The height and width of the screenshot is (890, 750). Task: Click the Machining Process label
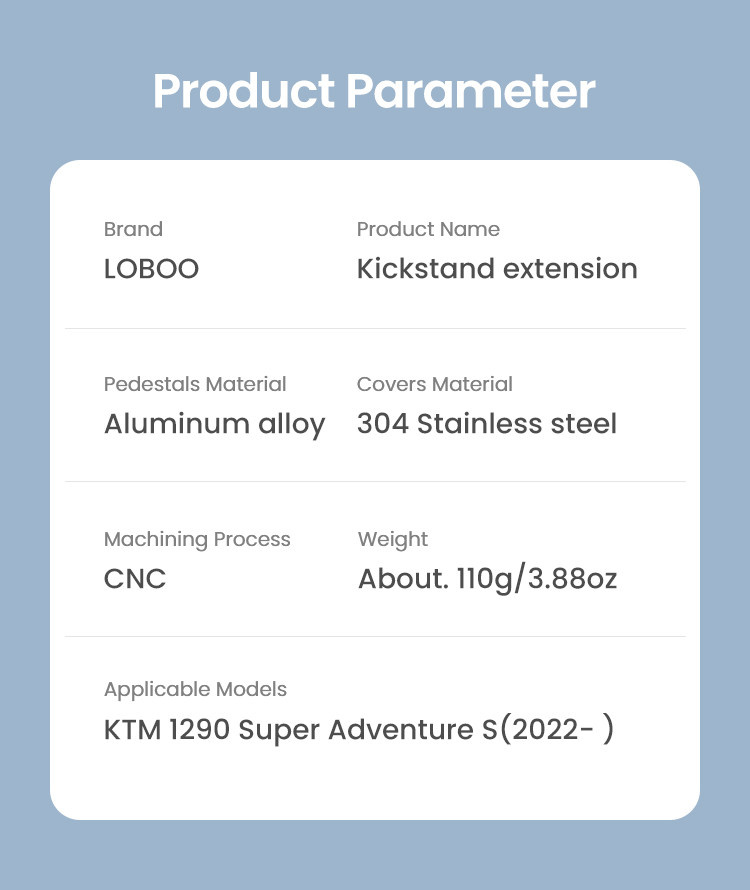197,539
